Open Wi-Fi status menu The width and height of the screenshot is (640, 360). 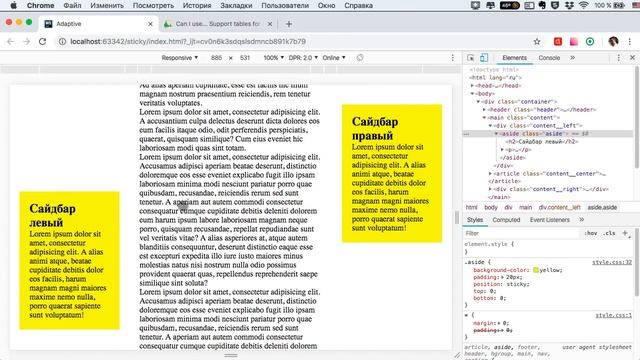point(584,5)
